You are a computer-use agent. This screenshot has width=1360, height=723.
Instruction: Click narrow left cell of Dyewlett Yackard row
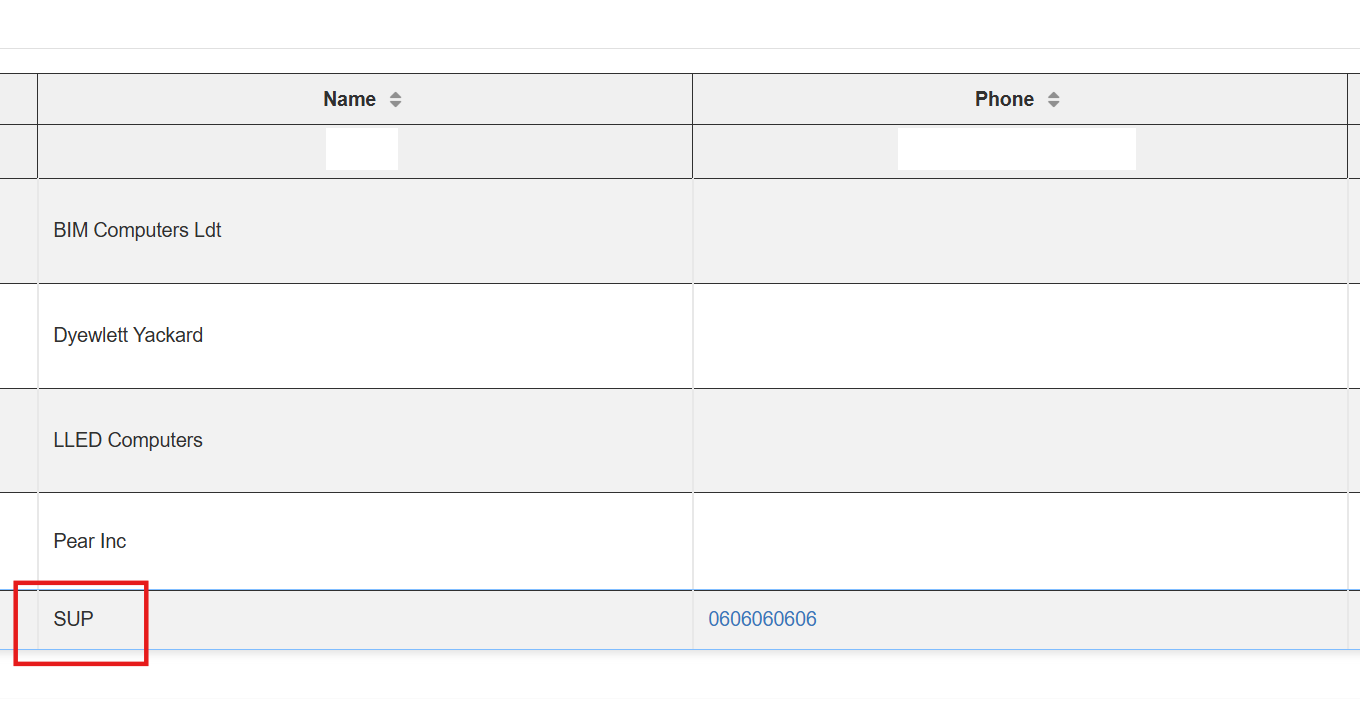click(x=18, y=336)
